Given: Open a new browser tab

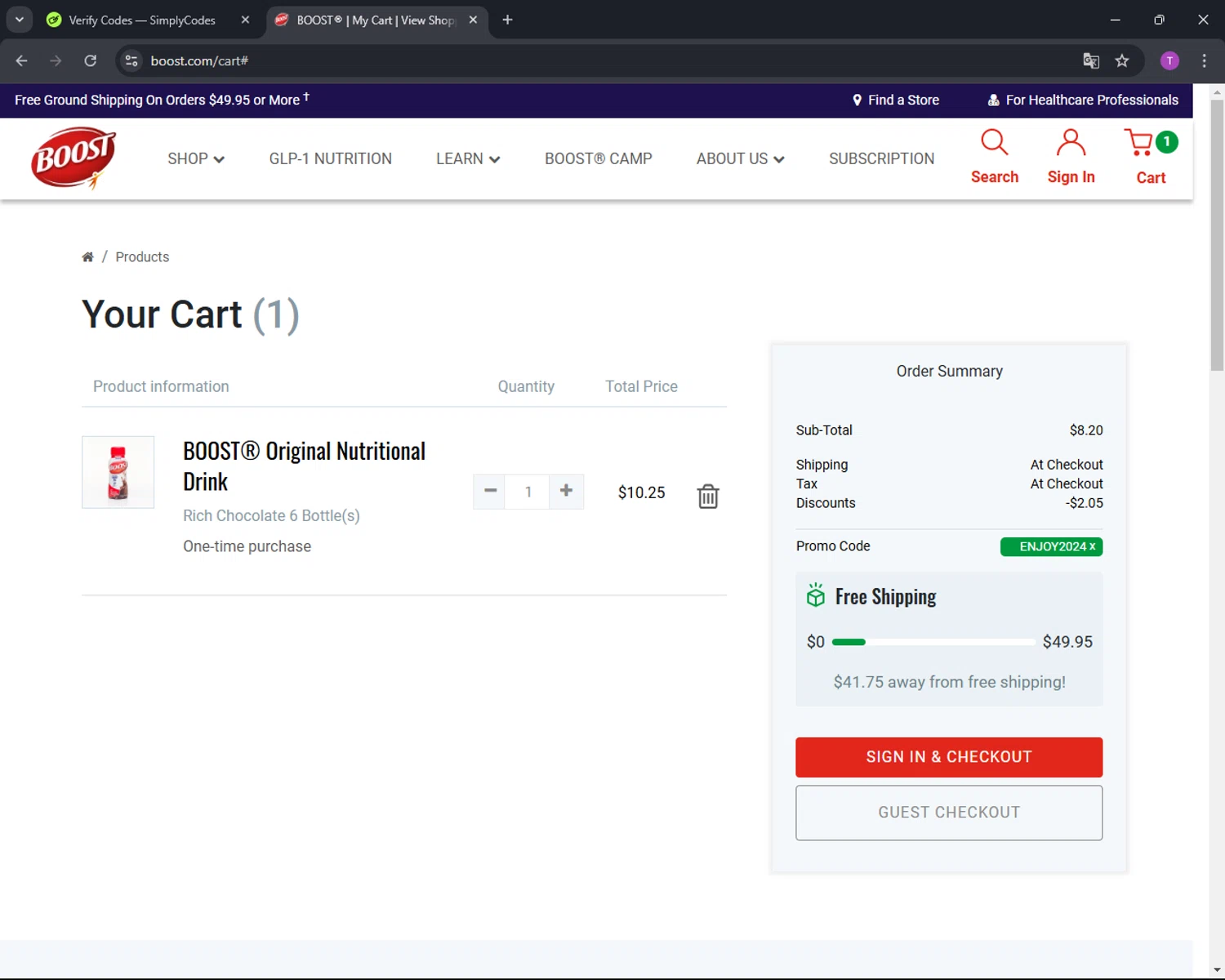Looking at the screenshot, I should point(507,20).
